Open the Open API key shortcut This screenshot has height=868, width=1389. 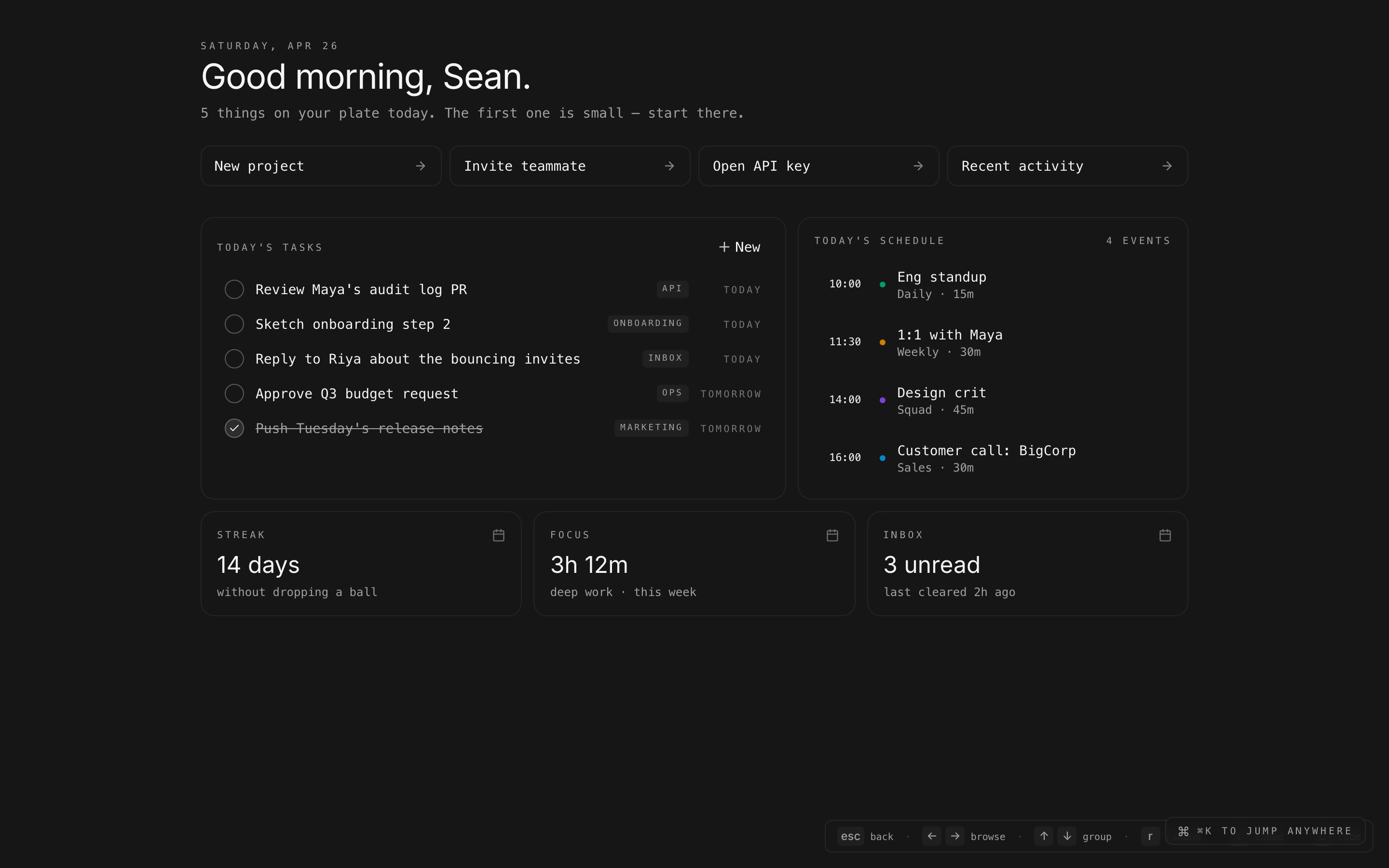tap(818, 166)
